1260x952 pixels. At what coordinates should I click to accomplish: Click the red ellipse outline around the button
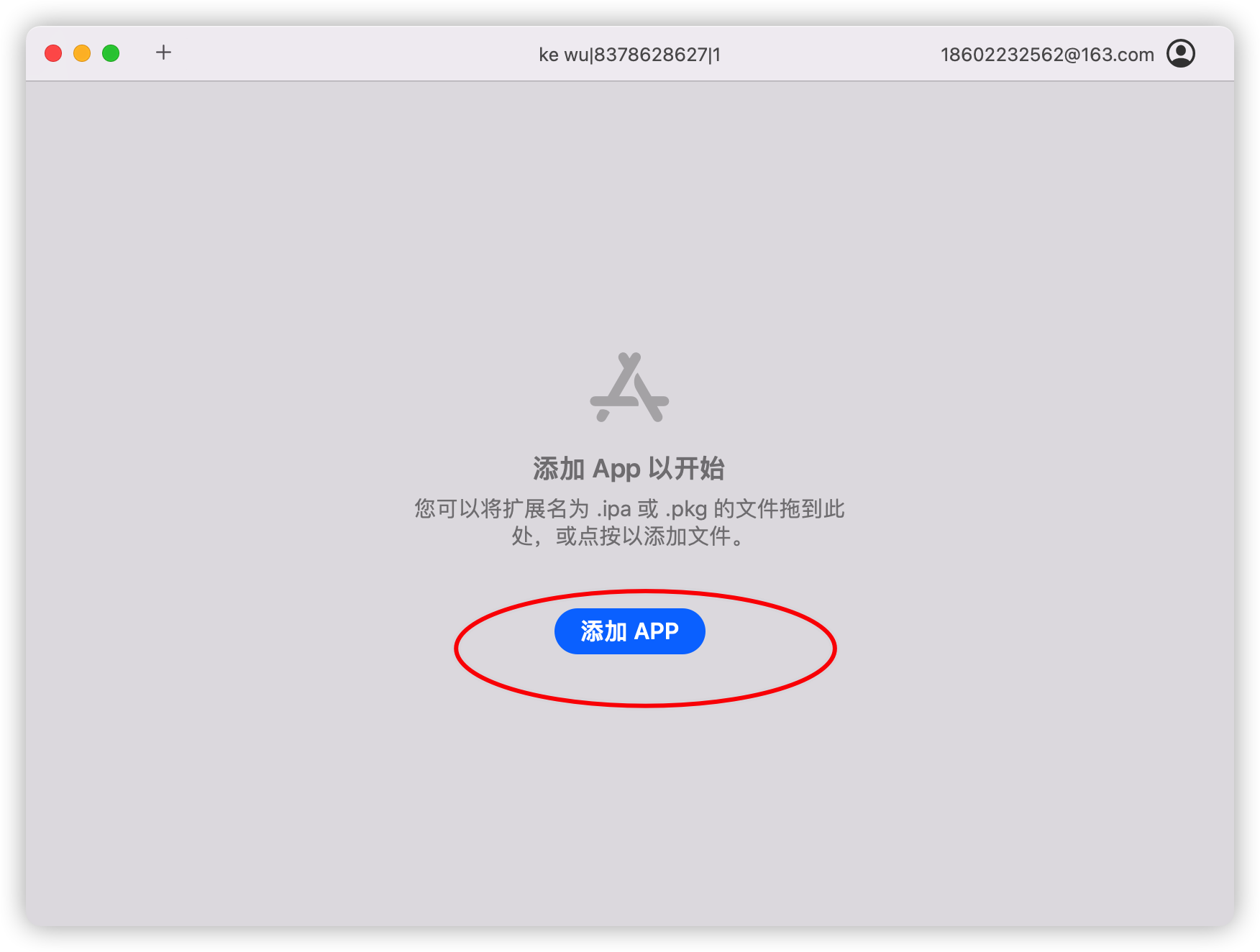456,649
